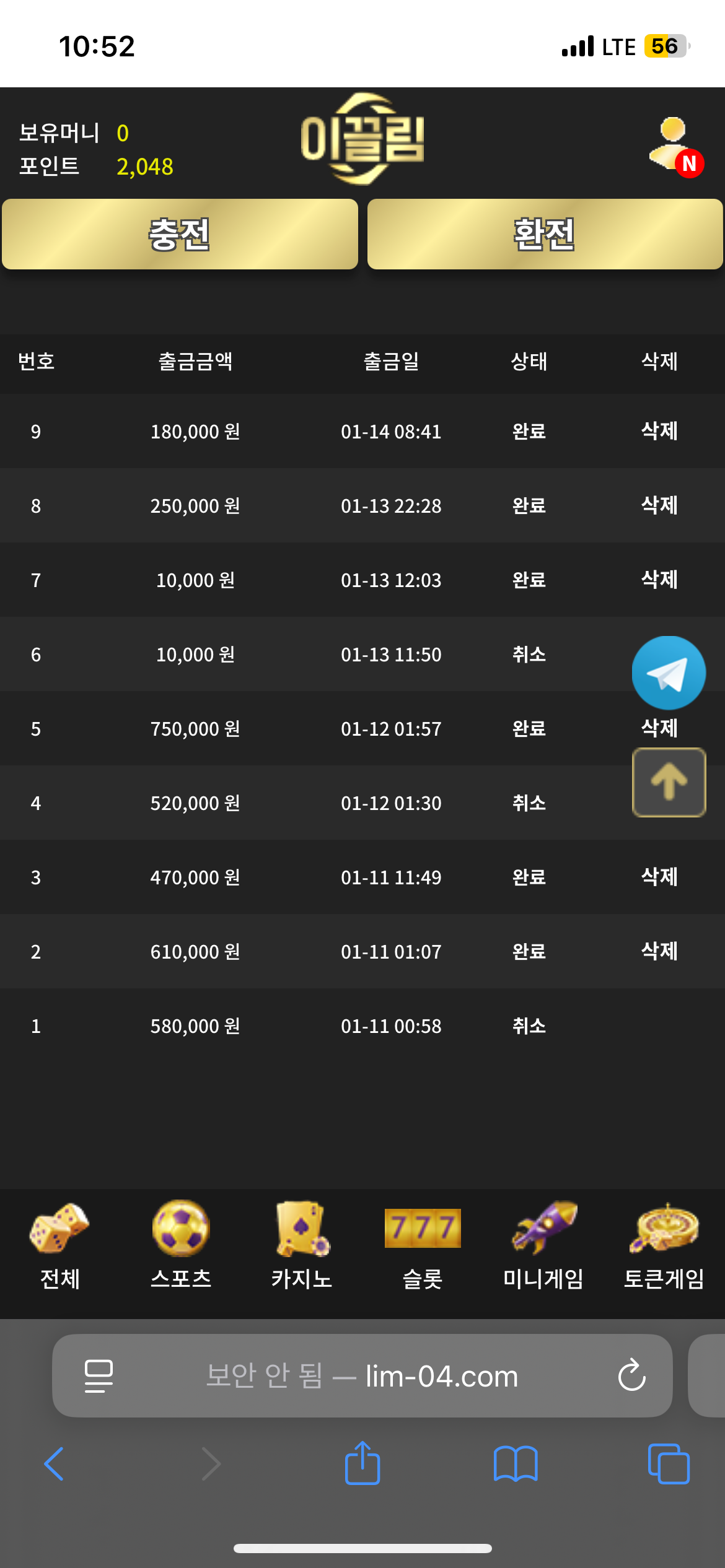Tap the Telegram floating icon

669,673
